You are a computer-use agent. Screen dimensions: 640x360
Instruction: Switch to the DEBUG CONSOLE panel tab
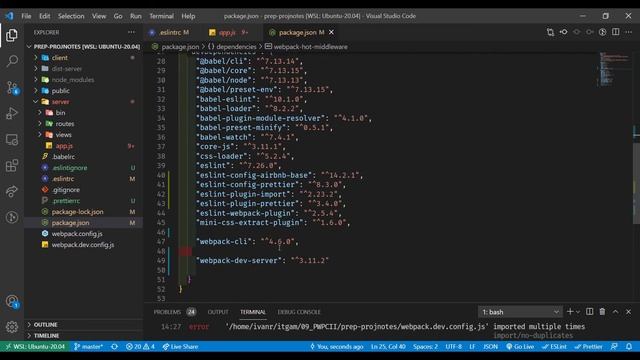[x=299, y=312]
